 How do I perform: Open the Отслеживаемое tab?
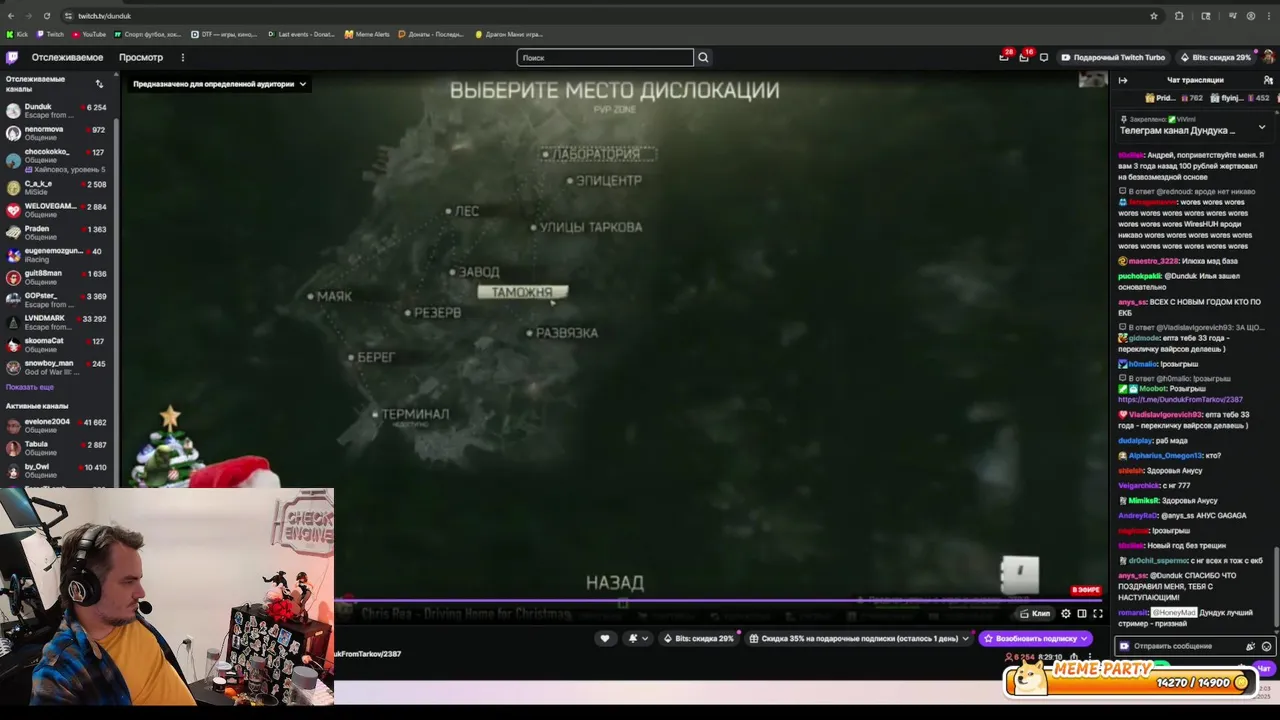[67, 57]
